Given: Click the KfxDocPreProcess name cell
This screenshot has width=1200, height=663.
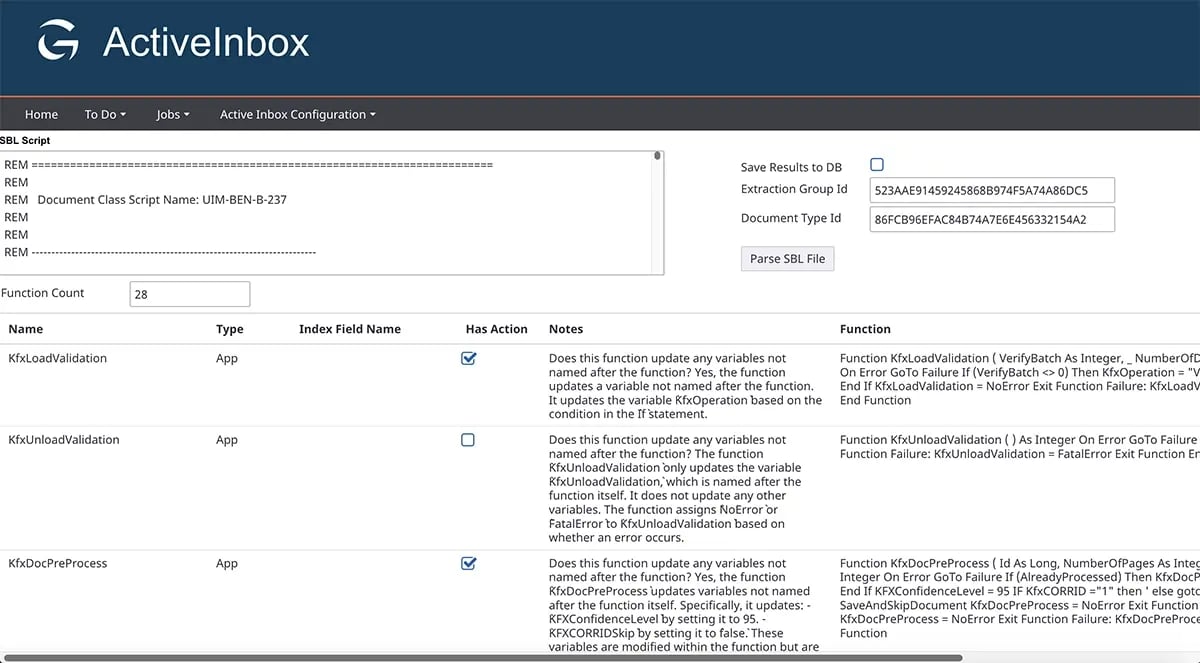Looking at the screenshot, I should [58, 564].
